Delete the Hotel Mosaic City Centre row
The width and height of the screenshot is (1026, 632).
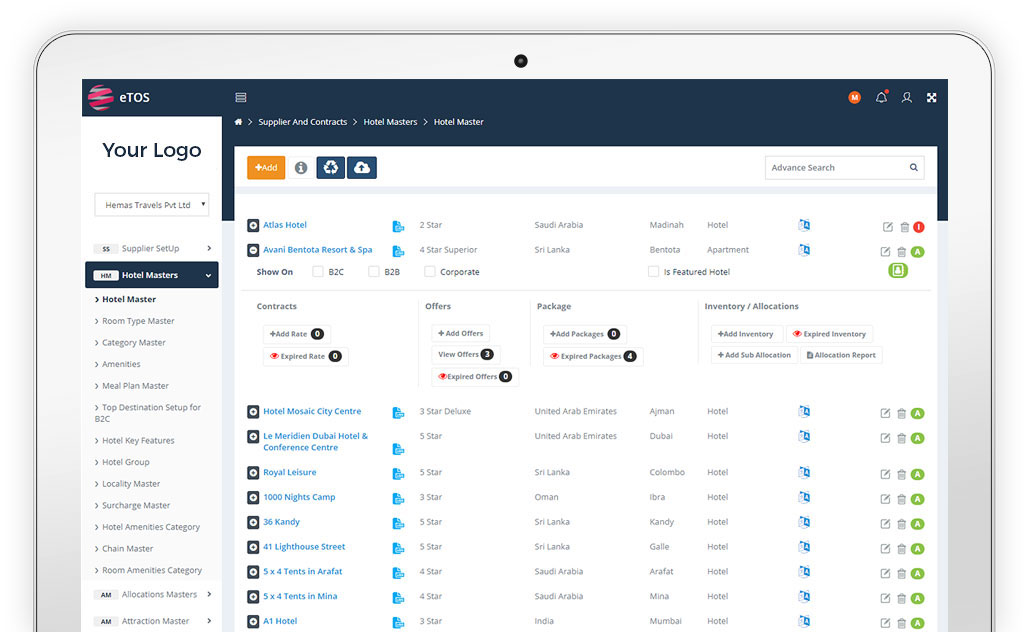point(901,413)
